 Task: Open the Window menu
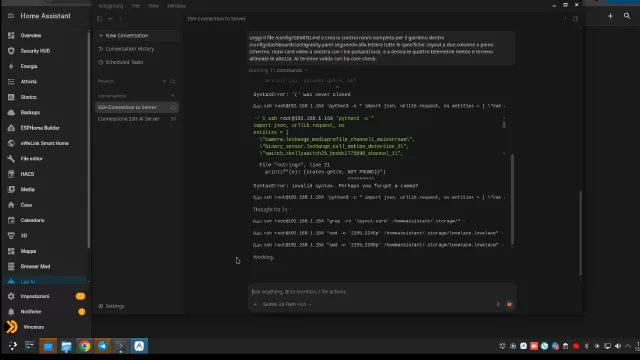(176, 6)
